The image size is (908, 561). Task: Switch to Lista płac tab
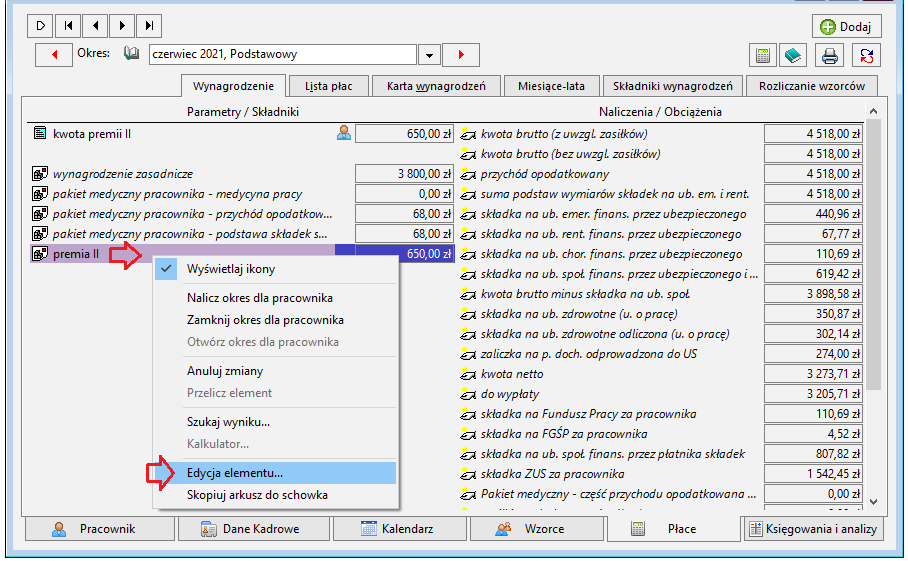pos(329,86)
